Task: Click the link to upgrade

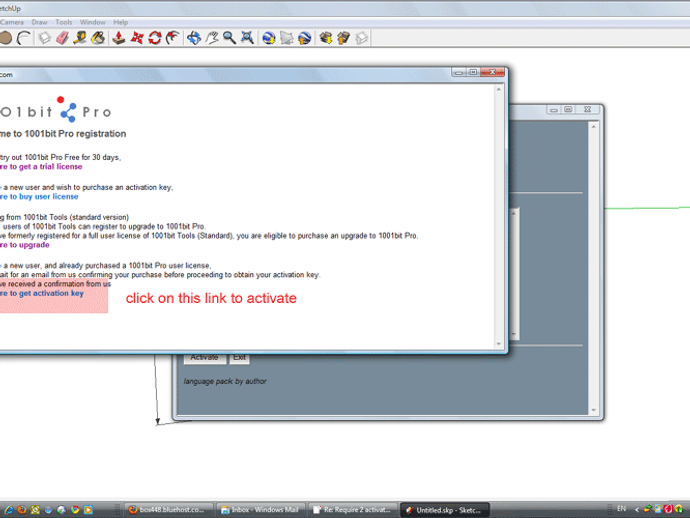Action: (25, 245)
